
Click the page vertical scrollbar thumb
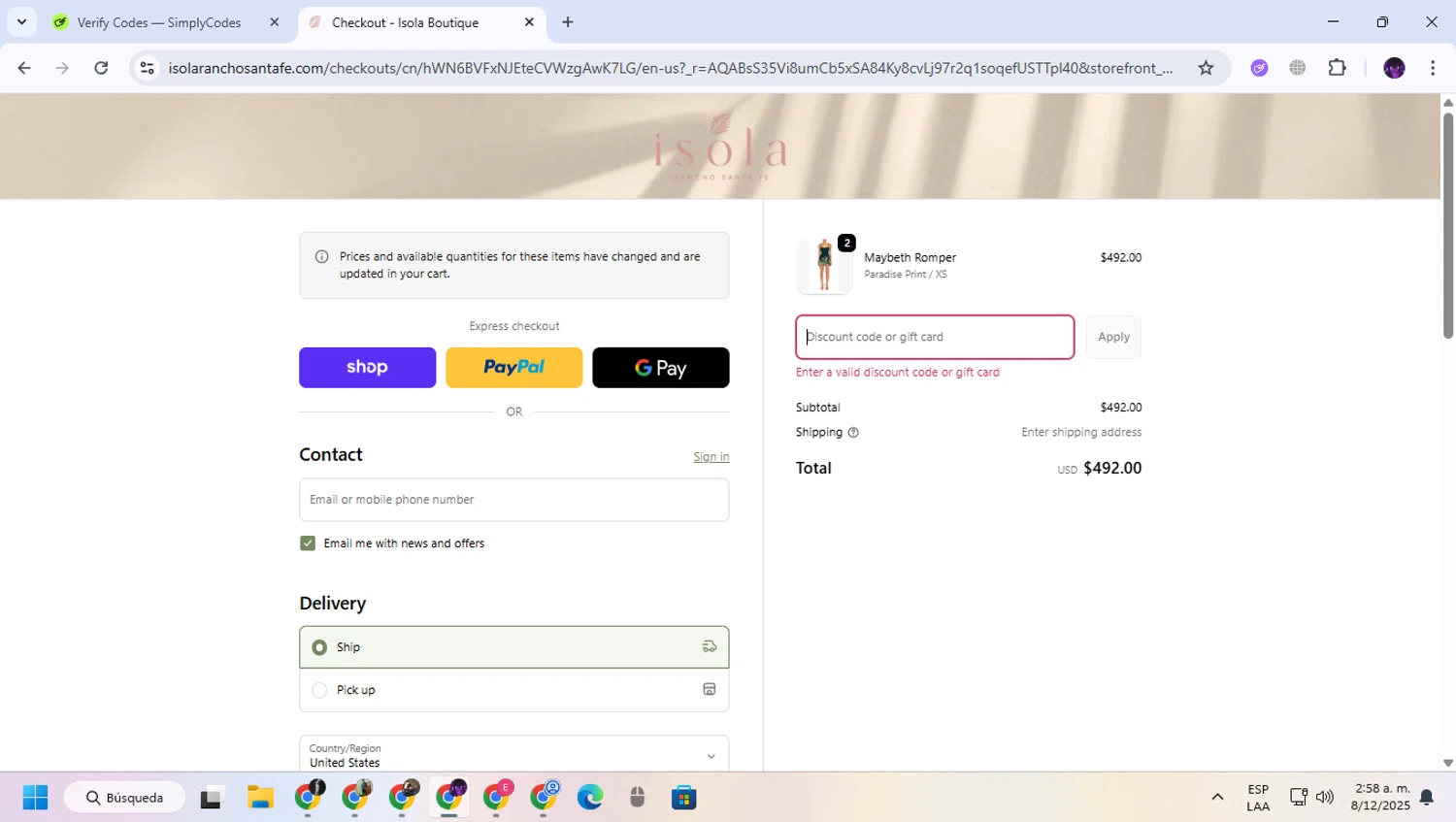(x=1448, y=225)
